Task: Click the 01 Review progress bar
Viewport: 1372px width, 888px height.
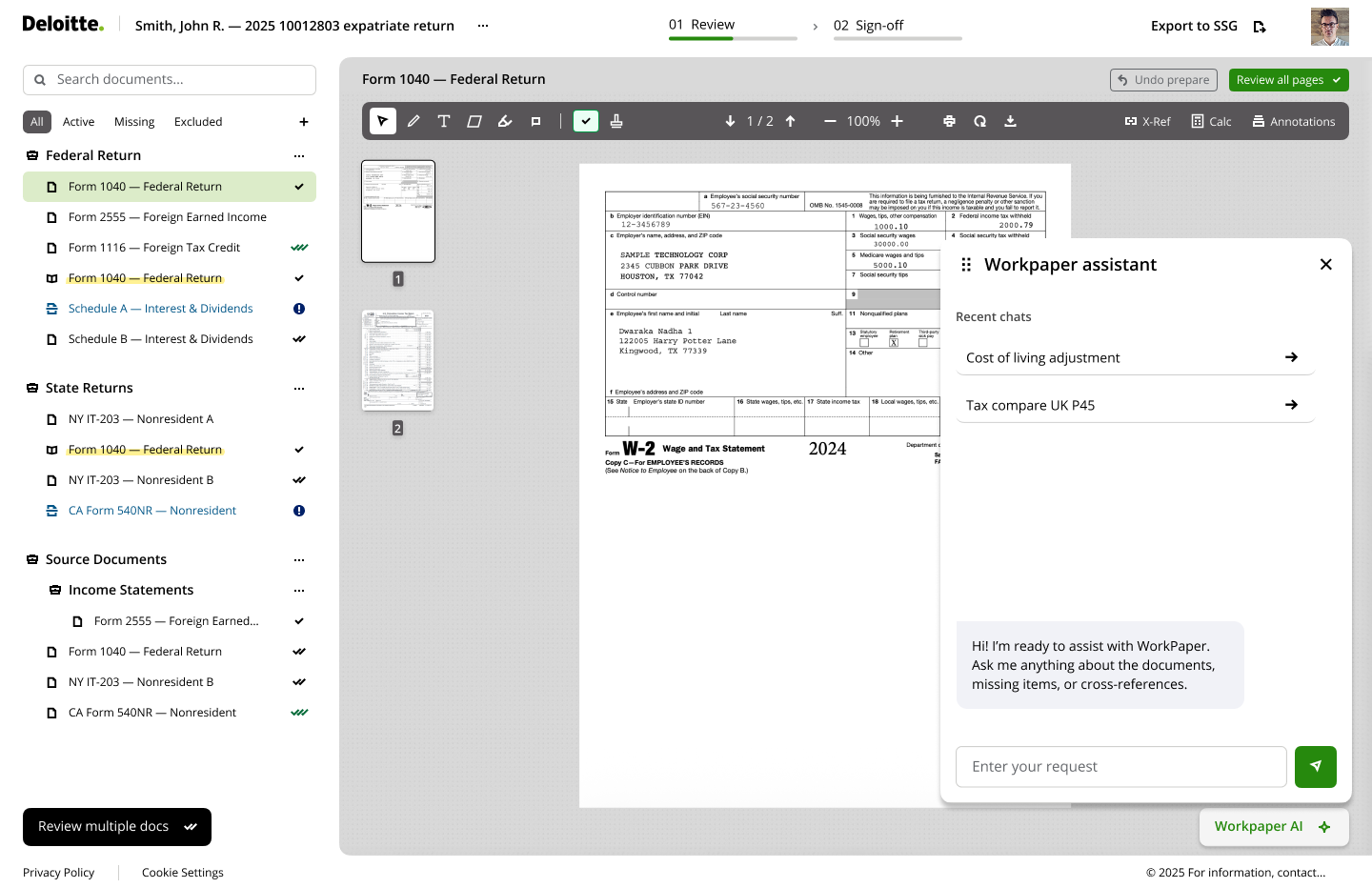Action: coord(733,38)
